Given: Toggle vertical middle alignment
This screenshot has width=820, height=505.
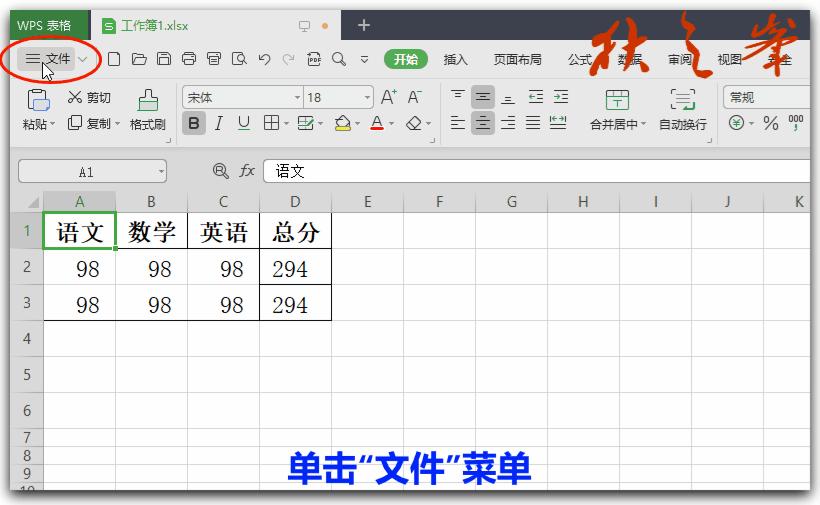Looking at the screenshot, I should coord(483,97).
